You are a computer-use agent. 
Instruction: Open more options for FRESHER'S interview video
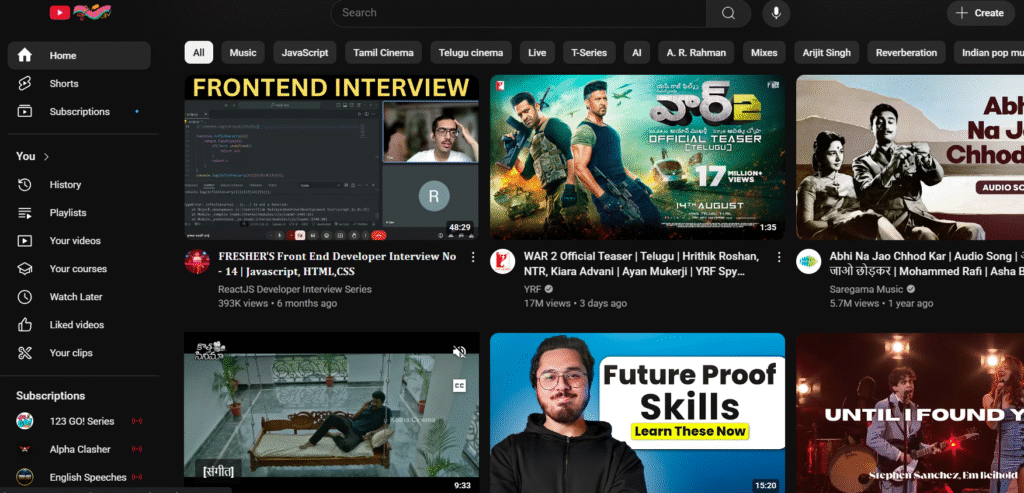pos(473,257)
